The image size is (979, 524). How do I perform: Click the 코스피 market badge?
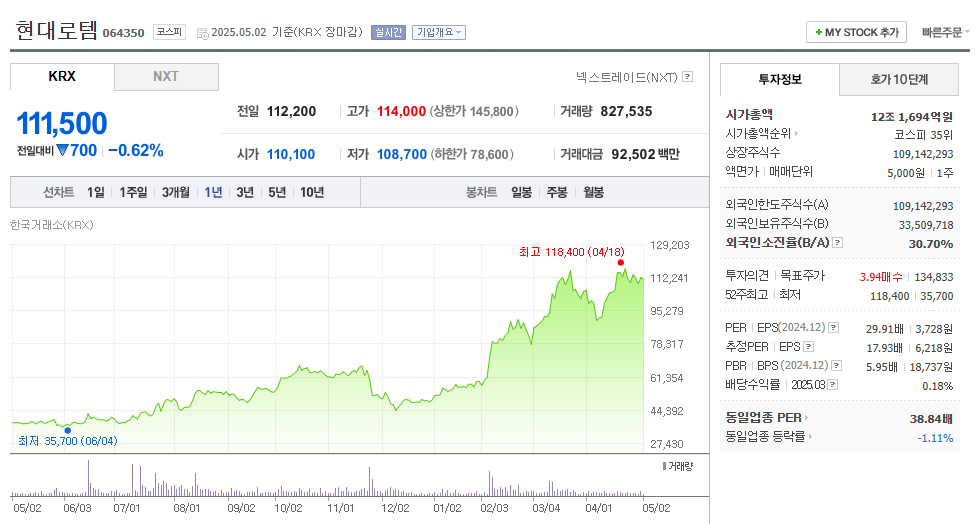pos(169,32)
